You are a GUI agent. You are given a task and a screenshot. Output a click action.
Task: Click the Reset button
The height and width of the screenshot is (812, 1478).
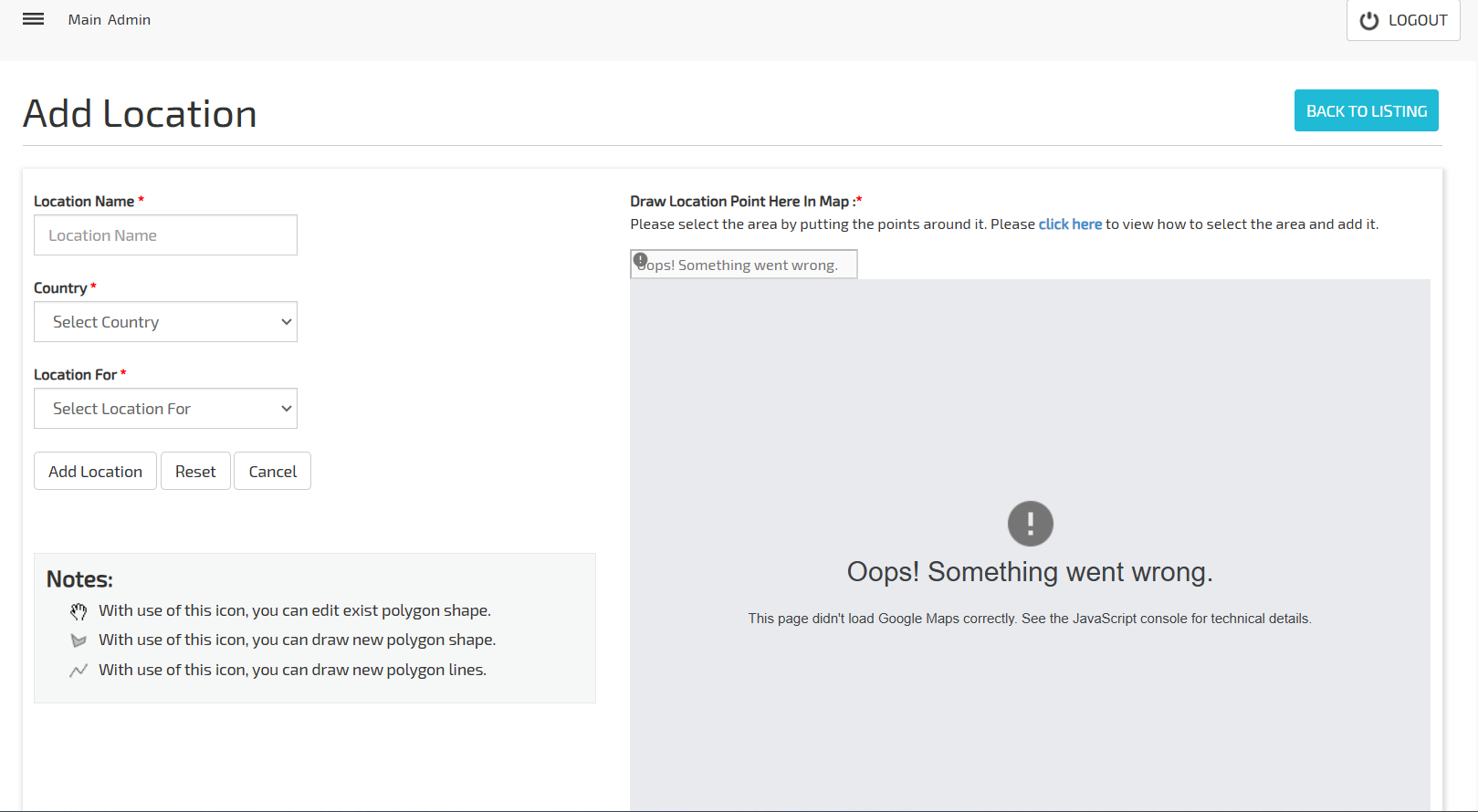pyautogui.click(x=195, y=472)
